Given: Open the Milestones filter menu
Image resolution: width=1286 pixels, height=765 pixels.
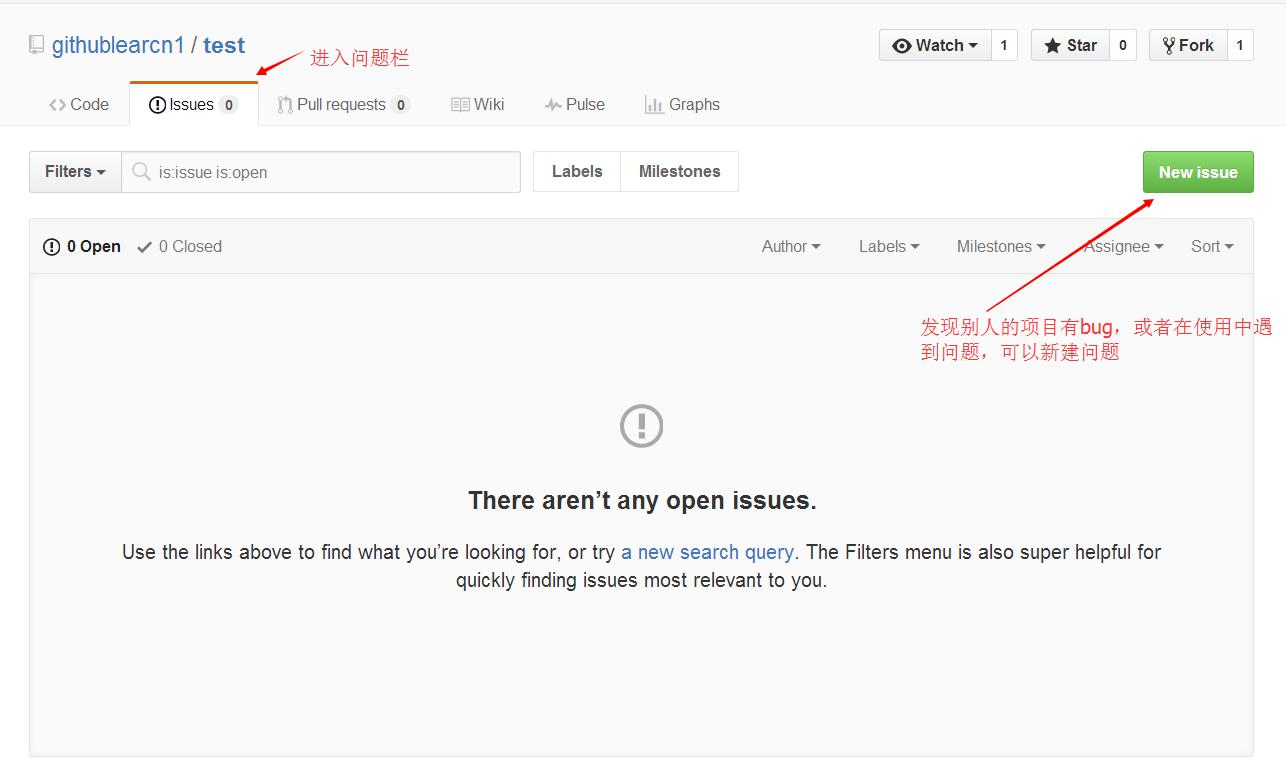Looking at the screenshot, I should tap(999, 246).
